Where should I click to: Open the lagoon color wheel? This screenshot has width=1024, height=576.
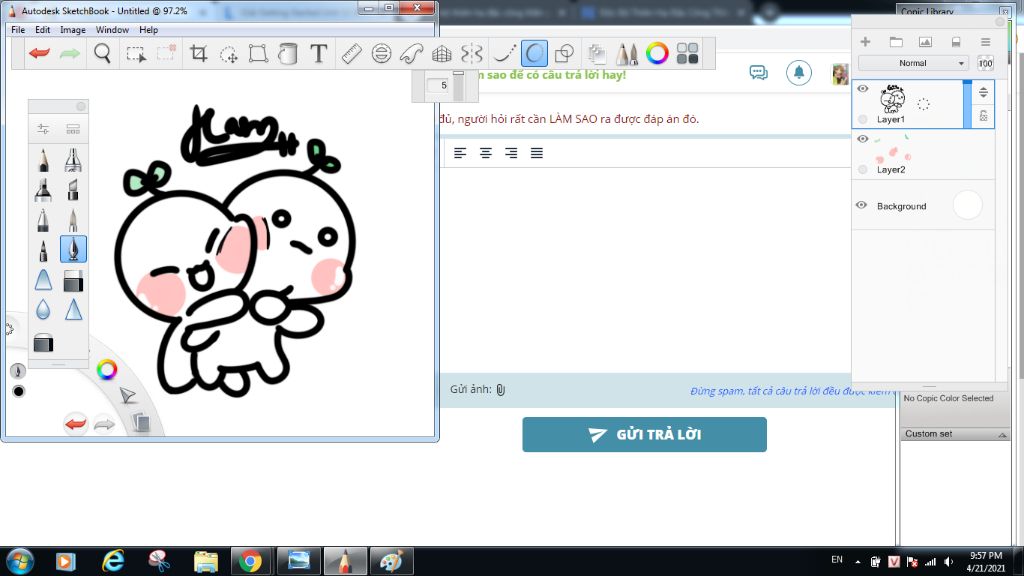coord(106,370)
